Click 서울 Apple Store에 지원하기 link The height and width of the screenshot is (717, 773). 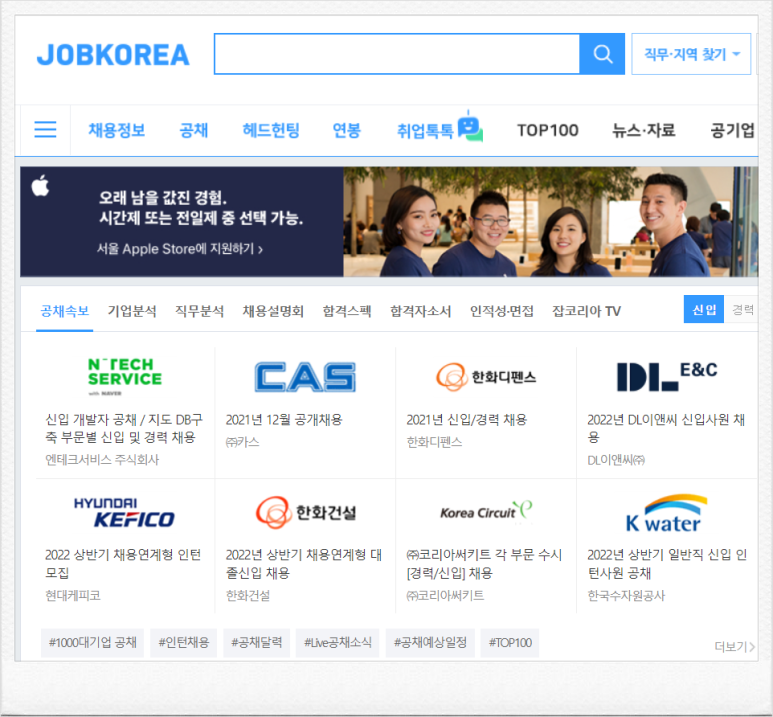click(180, 249)
